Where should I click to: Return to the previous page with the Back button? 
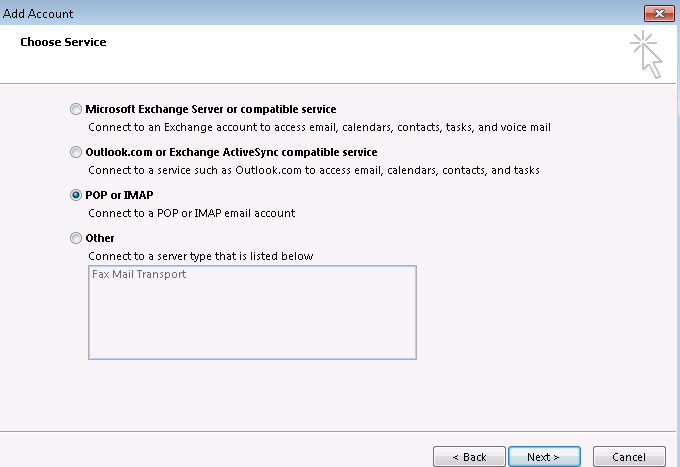tap(469, 457)
